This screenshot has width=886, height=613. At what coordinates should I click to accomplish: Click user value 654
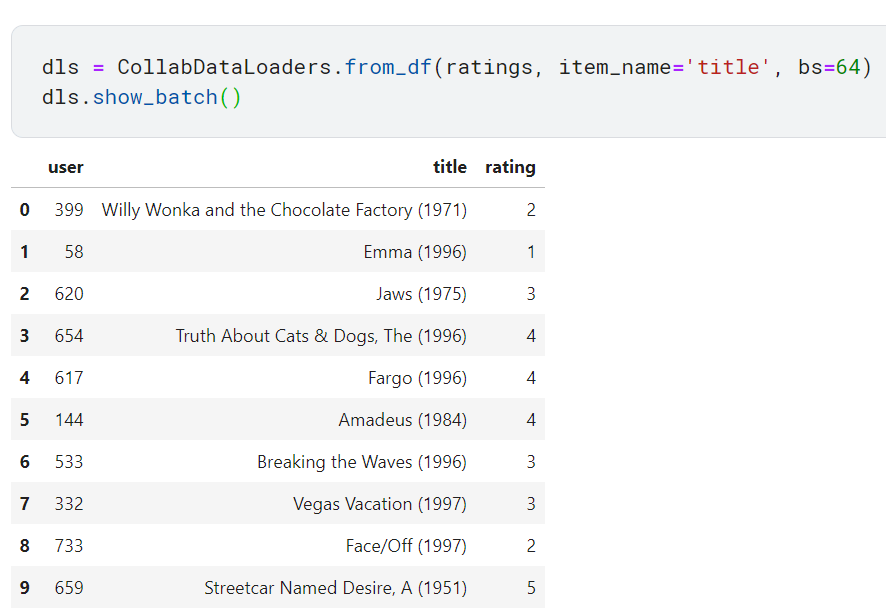[x=69, y=336]
